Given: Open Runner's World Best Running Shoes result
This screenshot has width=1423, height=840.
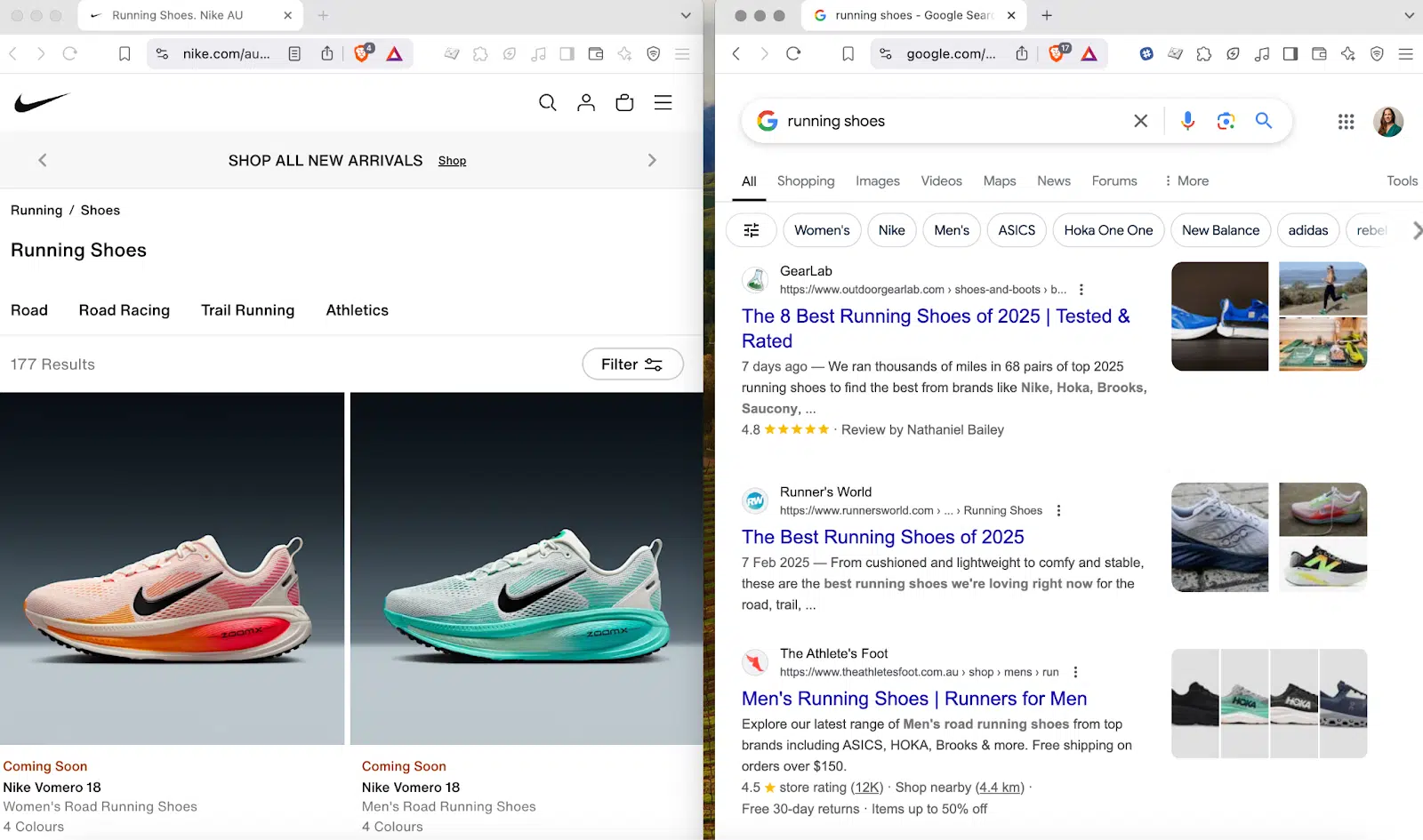Looking at the screenshot, I should [883, 538].
